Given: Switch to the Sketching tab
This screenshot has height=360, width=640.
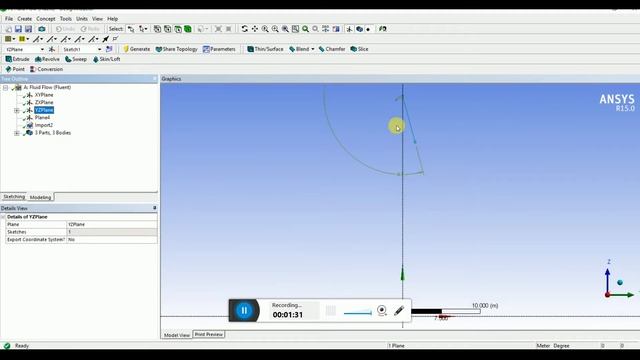Looking at the screenshot, I should tap(14, 197).
